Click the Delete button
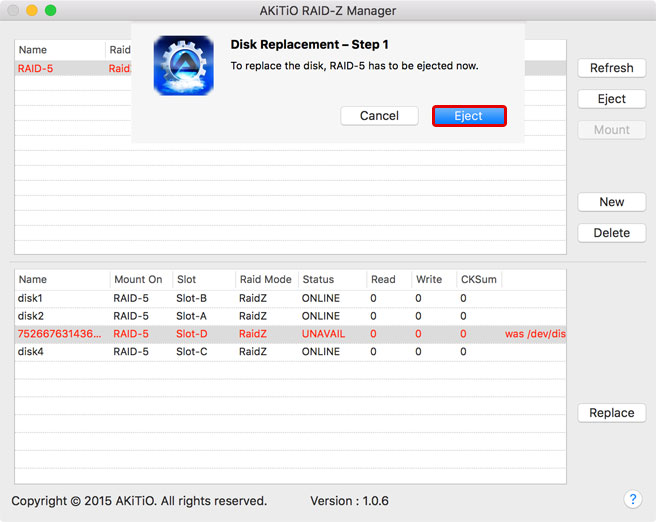Image resolution: width=656 pixels, height=522 pixels. 611,233
